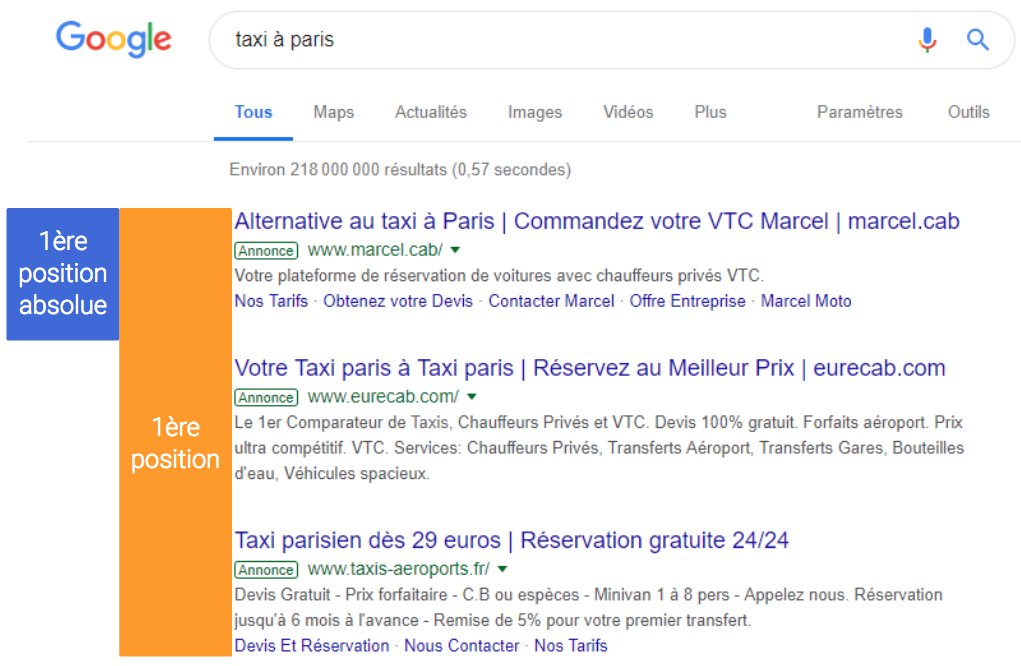Click the magnifying glass search icon
This screenshot has height=666, width=1021.
[x=977, y=40]
